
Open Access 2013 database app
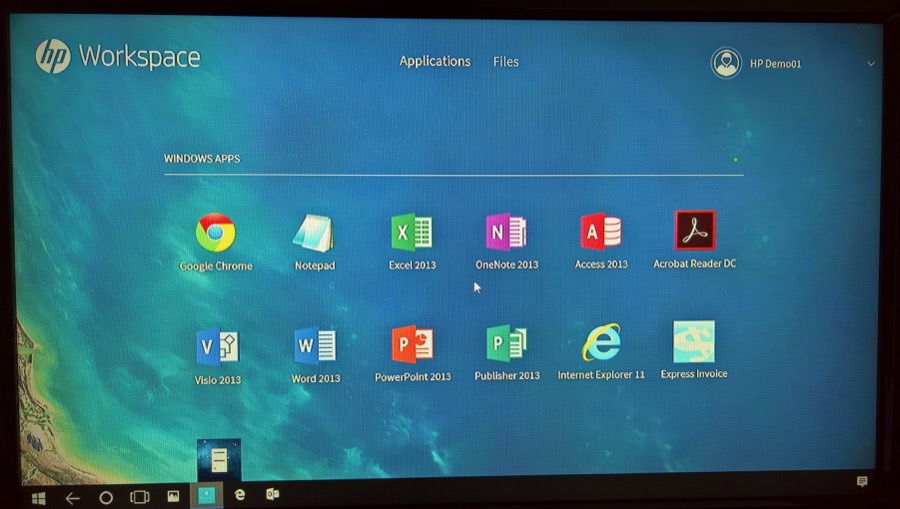tap(601, 231)
